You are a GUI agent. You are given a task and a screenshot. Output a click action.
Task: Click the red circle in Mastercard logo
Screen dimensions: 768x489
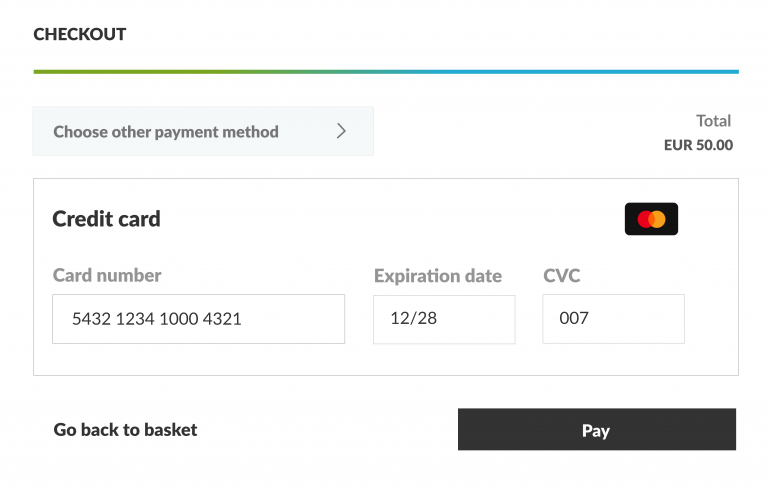[x=644, y=219]
